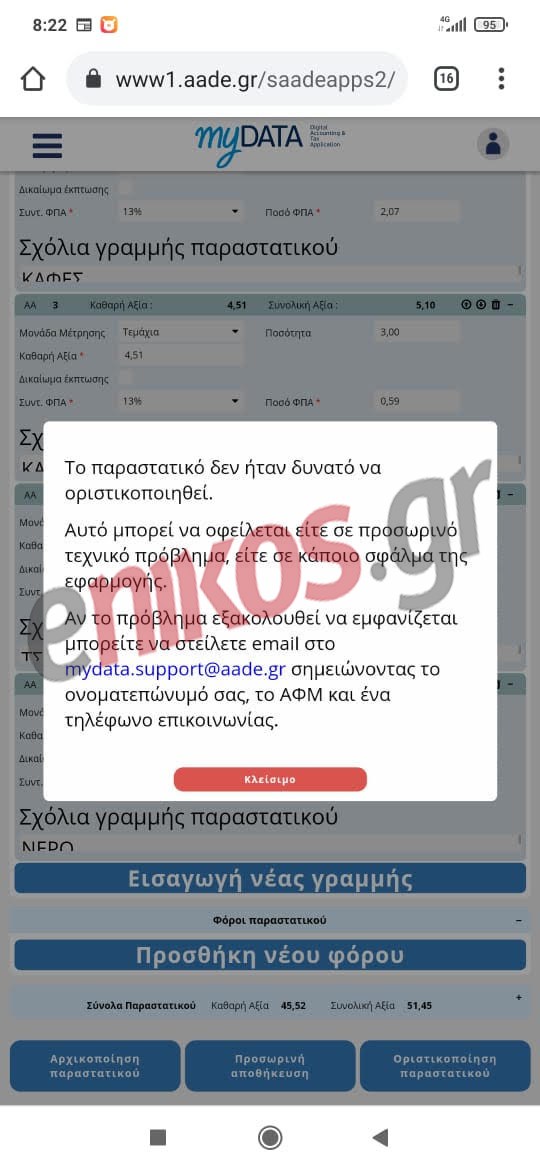Tap the browser home icon

pyautogui.click(x=33, y=78)
